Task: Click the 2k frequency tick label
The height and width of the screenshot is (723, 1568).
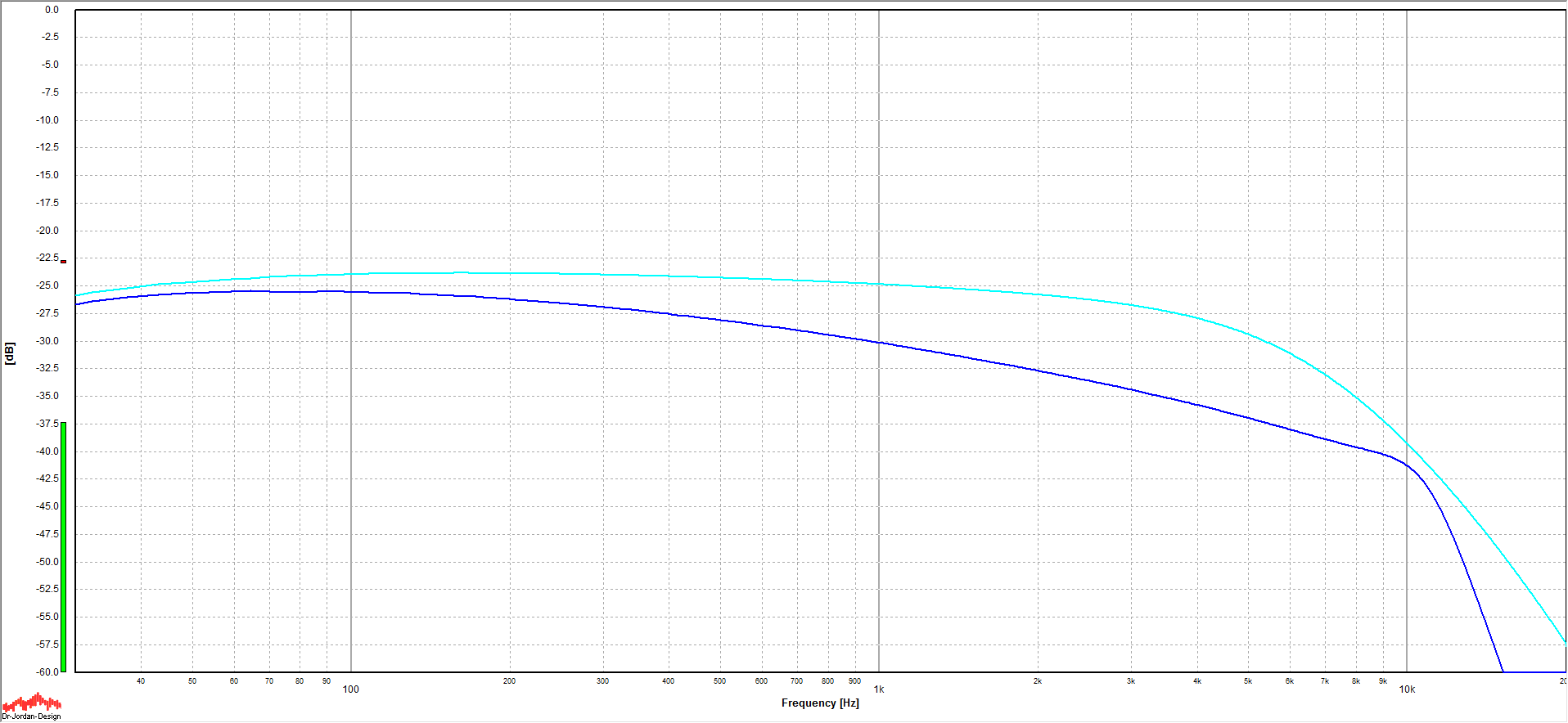Action: 1037,681
